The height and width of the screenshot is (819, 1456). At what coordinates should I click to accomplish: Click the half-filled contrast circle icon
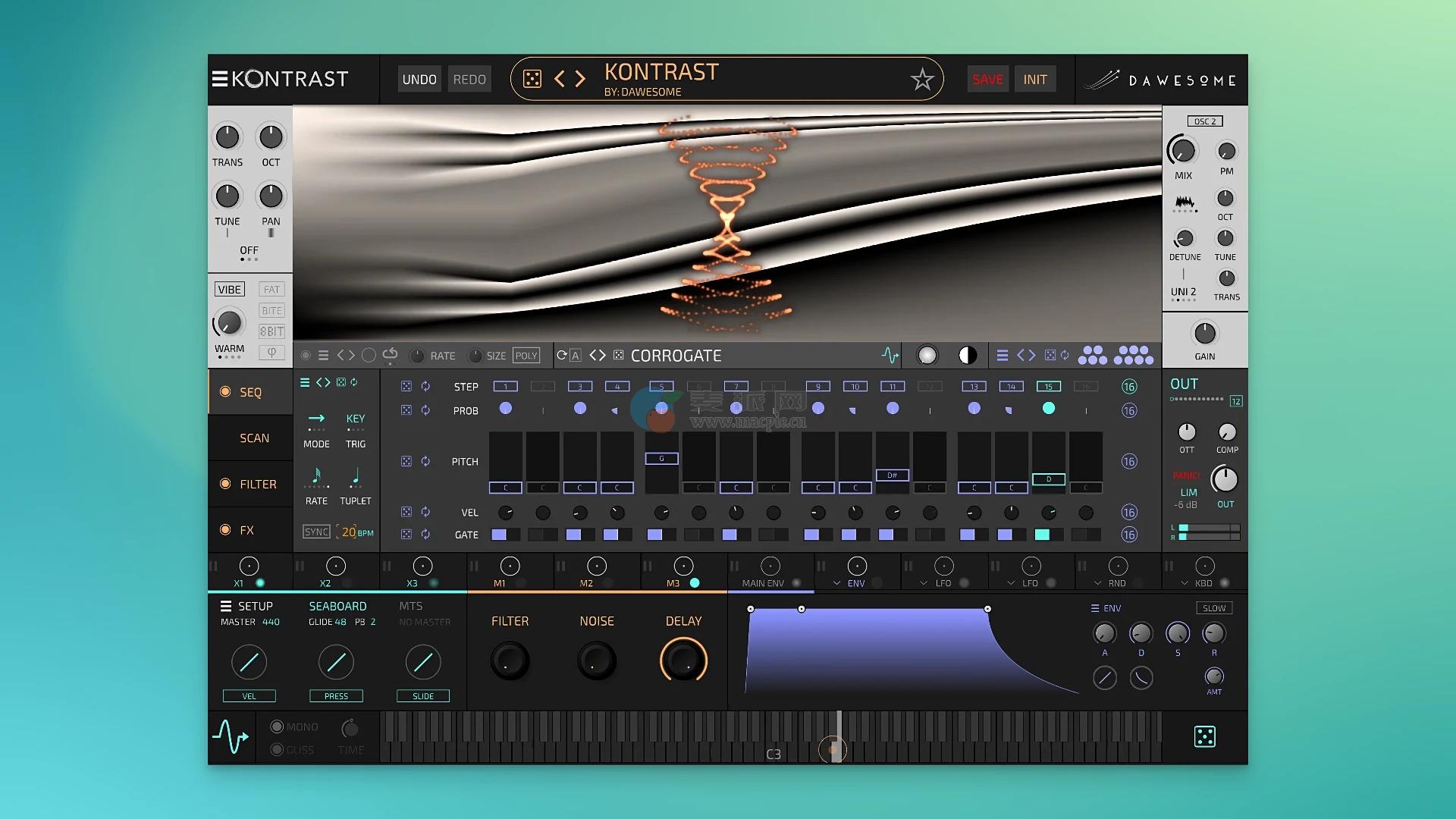coord(967,355)
